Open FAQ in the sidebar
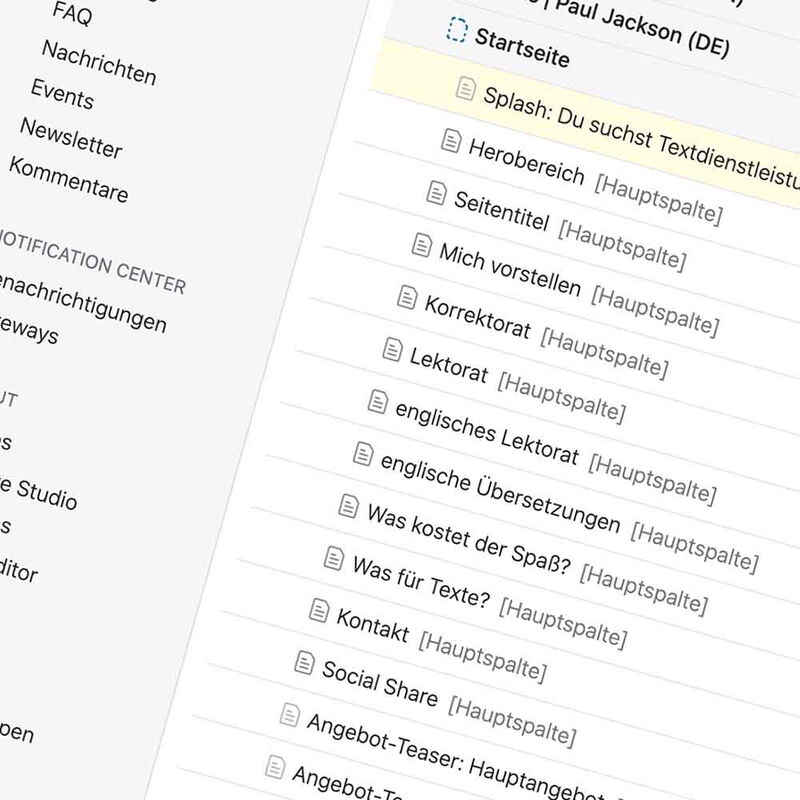 [x=72, y=13]
